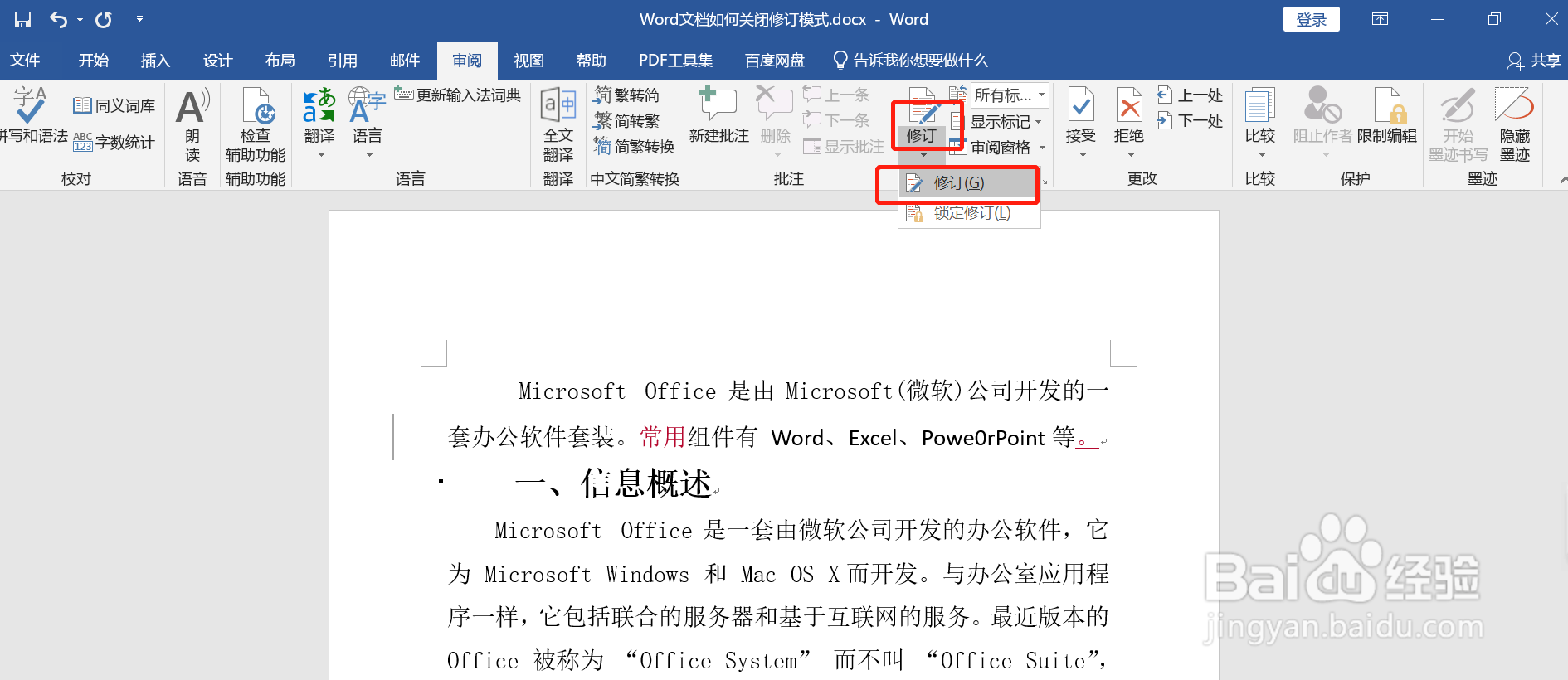Screen dimensions: 1568x680
Task: Switch to the 插入 tab
Action: tap(155, 61)
